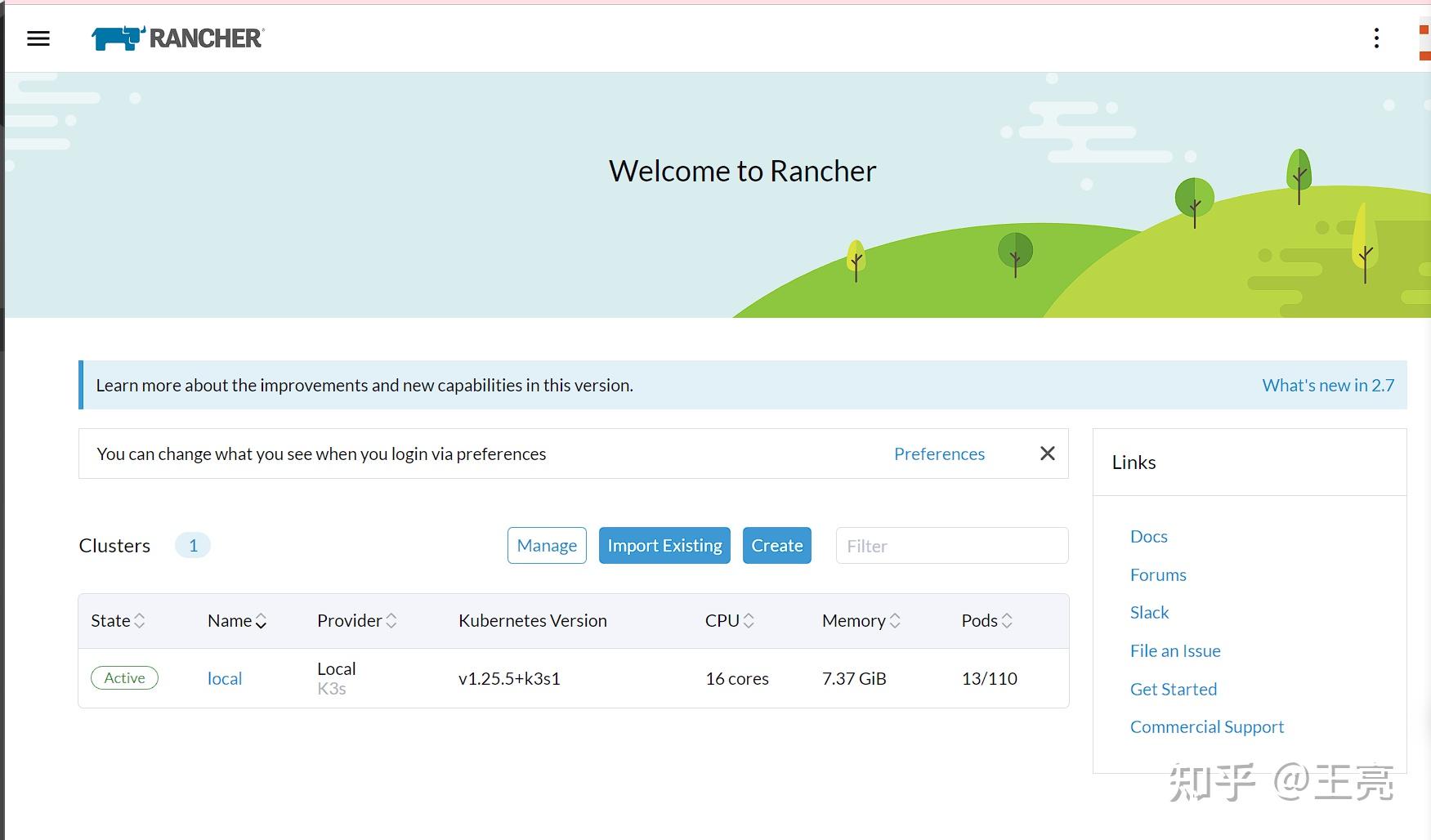The image size is (1431, 840).
Task: Click the 16 cores CPU value
Action: click(x=737, y=678)
